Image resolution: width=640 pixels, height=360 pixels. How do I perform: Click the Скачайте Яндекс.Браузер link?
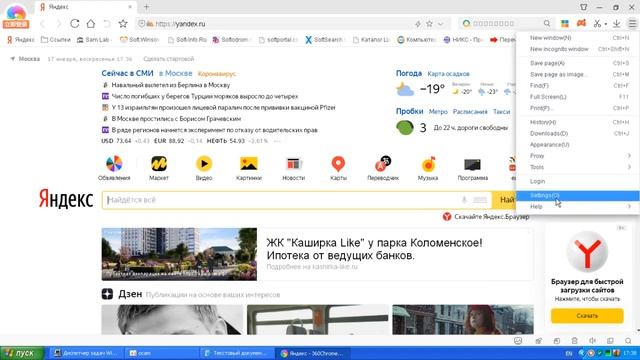point(491,217)
